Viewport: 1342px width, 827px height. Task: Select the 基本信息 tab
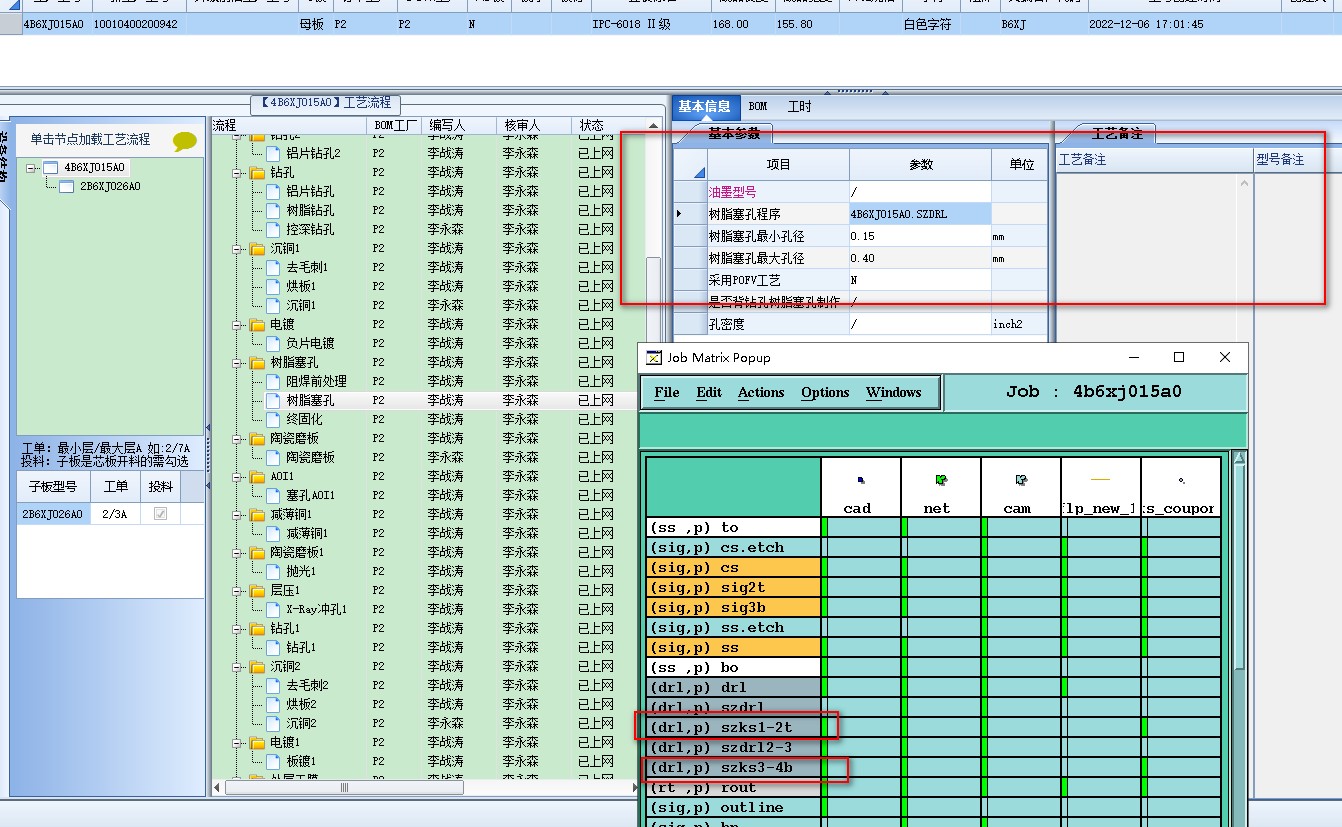pyautogui.click(x=704, y=107)
